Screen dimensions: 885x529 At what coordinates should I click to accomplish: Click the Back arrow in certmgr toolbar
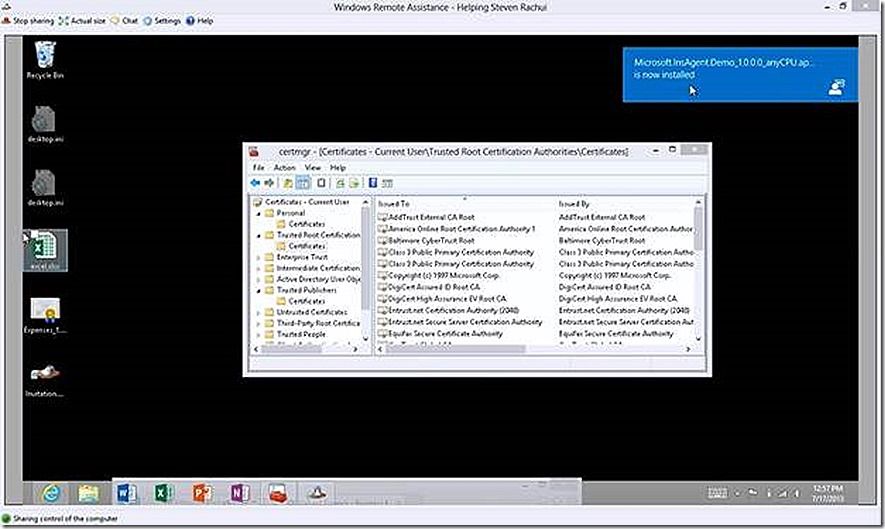255,183
